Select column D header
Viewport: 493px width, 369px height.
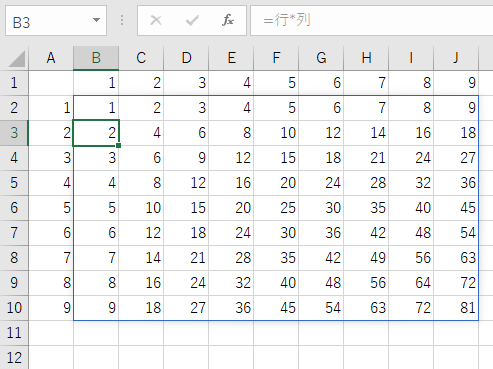coord(186,58)
